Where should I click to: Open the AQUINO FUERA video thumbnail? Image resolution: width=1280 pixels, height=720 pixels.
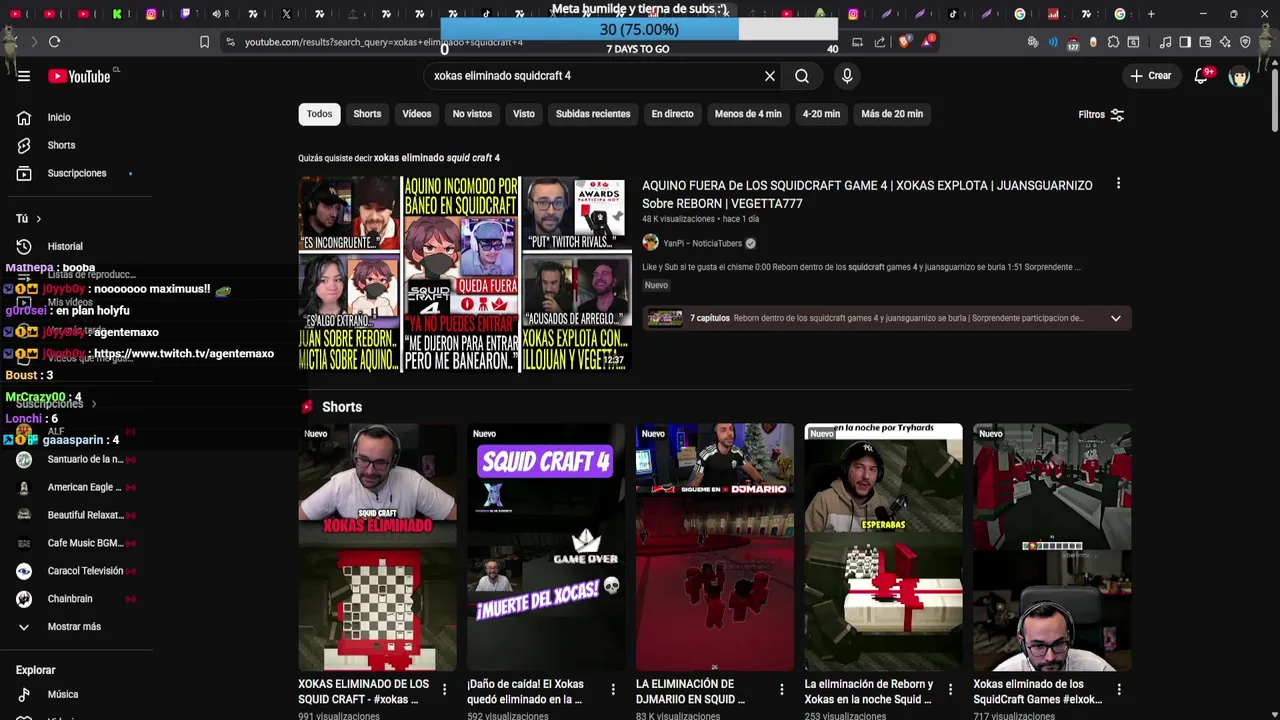click(465, 274)
